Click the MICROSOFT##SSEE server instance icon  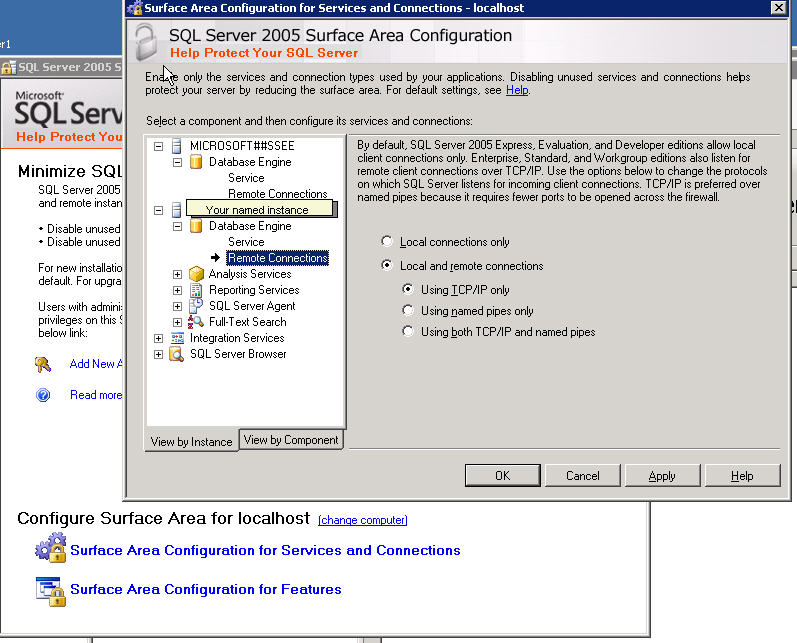pos(176,146)
